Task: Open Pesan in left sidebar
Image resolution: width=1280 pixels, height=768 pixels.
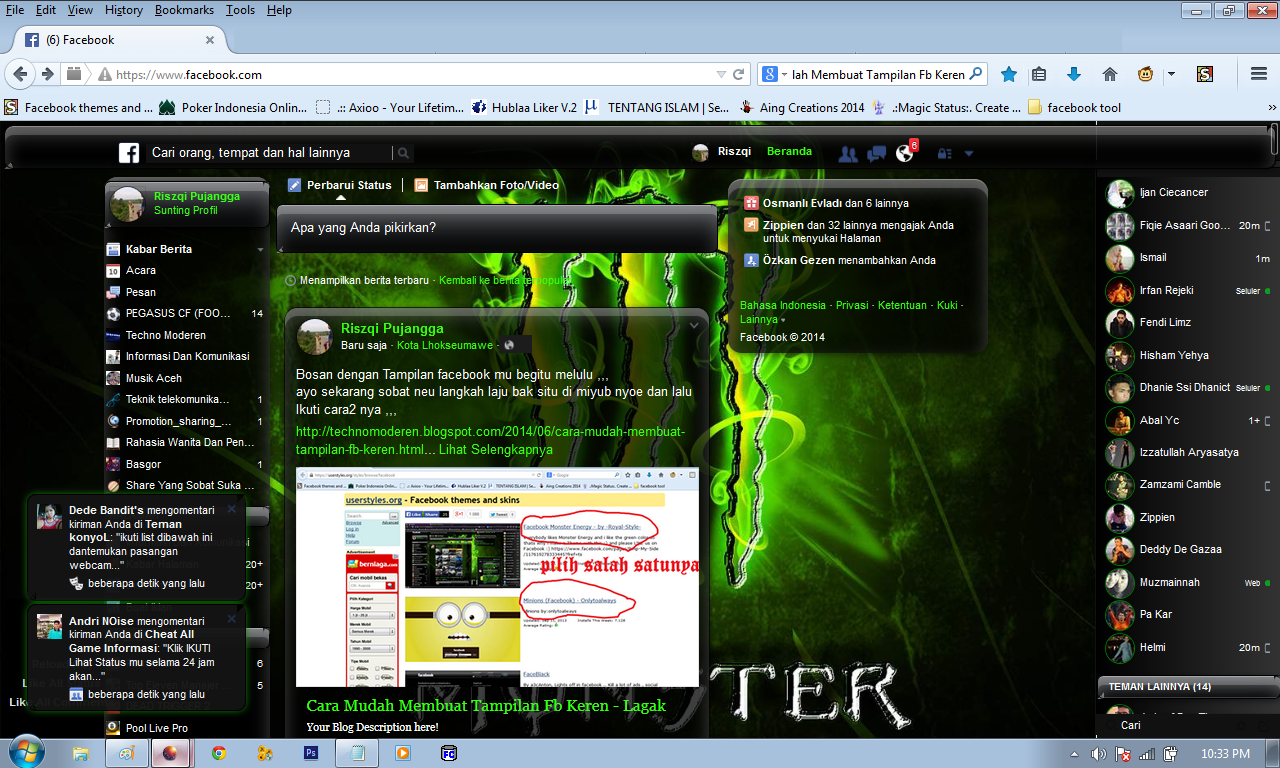Action: tap(141, 292)
